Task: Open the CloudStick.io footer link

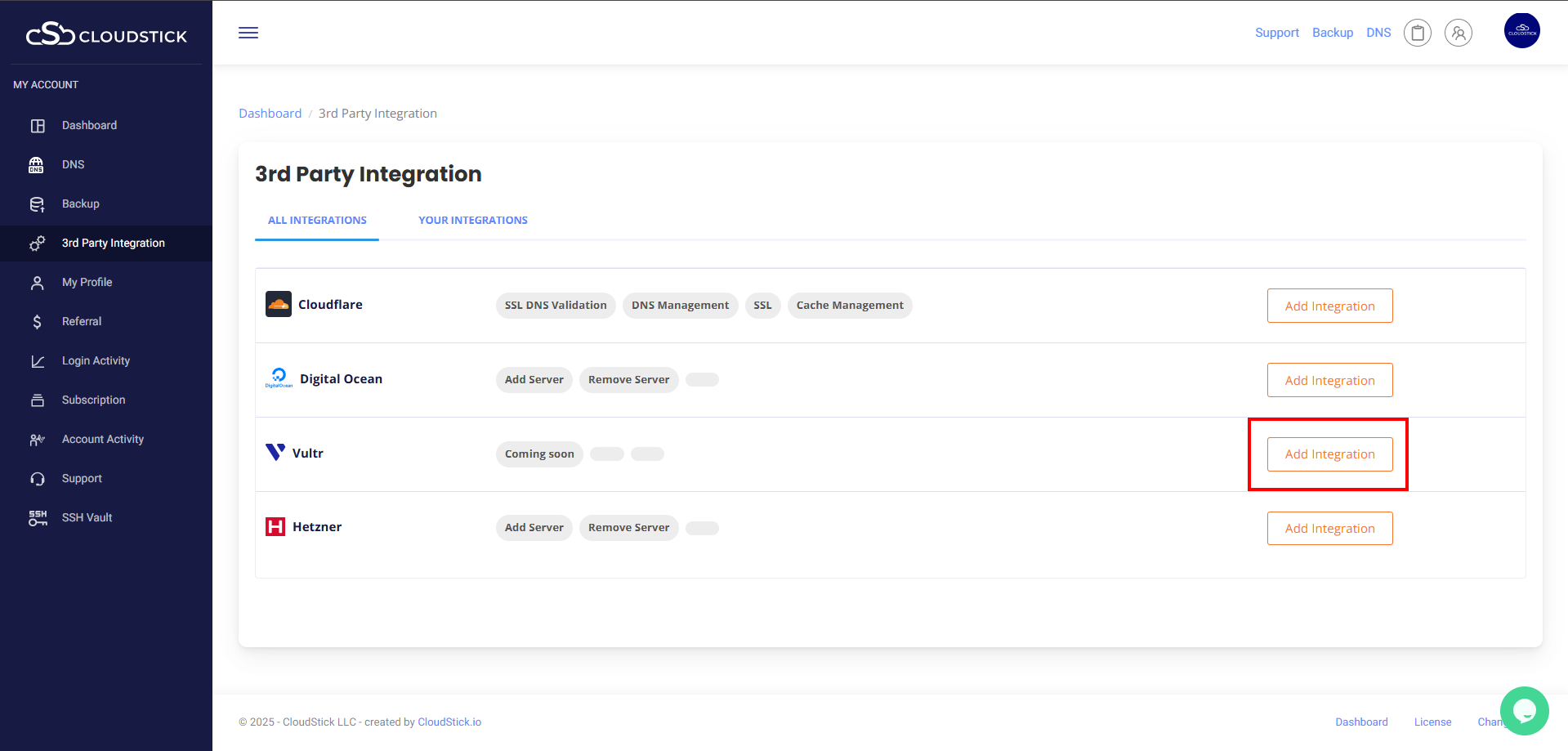Action: 449,722
